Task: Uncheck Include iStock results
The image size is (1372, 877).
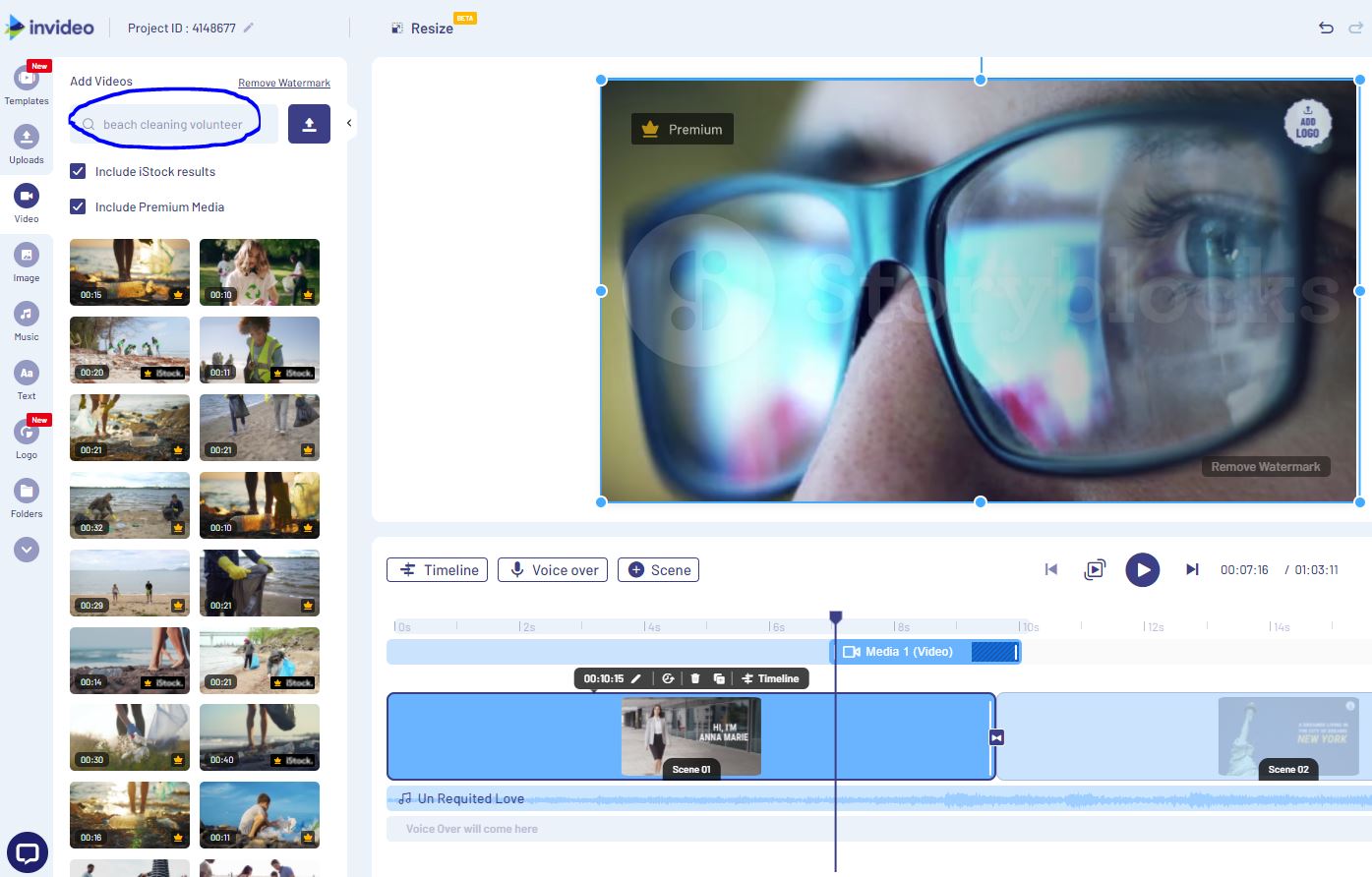Action: point(78,171)
